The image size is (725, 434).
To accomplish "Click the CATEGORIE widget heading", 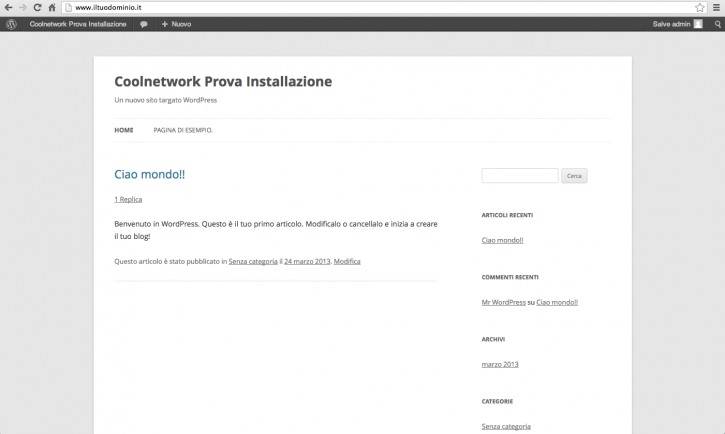I will [x=497, y=401].
